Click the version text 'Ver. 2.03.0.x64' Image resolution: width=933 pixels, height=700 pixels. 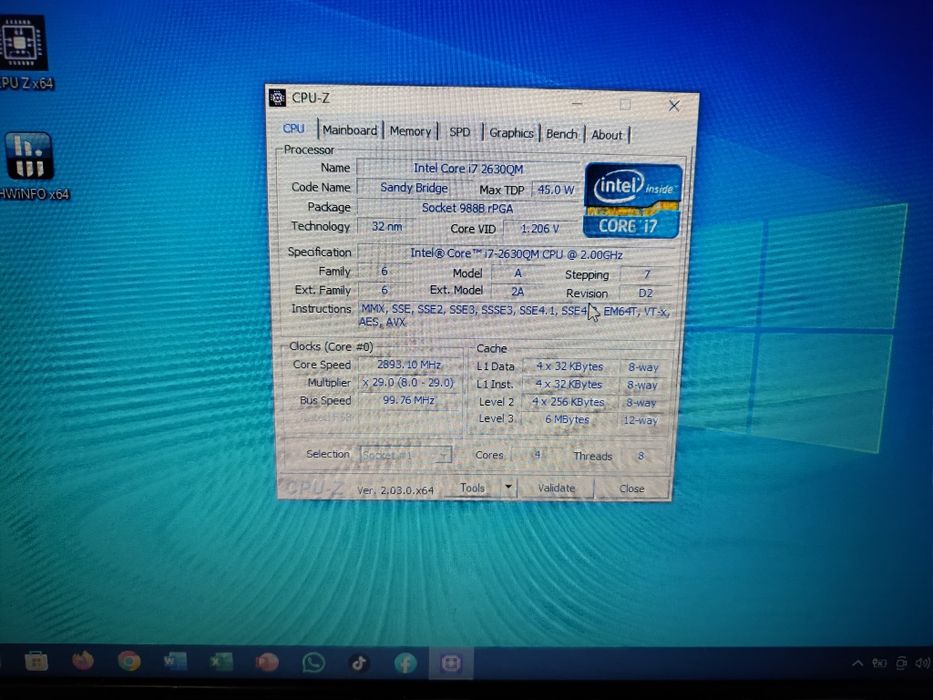click(x=395, y=490)
